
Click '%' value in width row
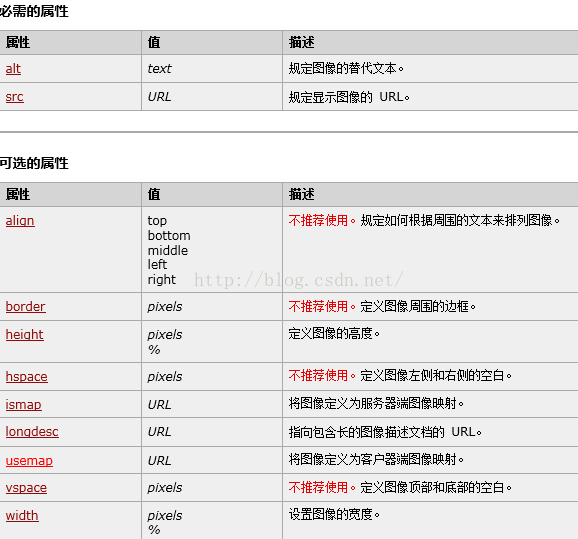[154, 530]
